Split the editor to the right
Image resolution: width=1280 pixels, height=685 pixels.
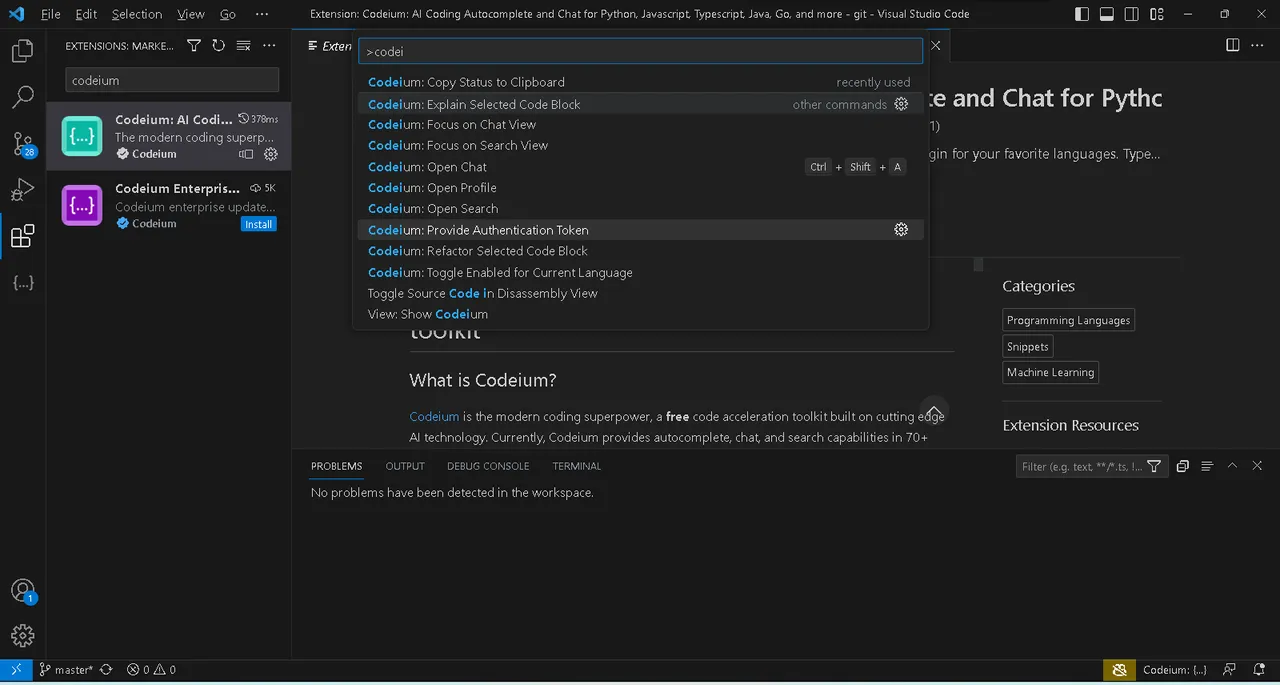1233,46
